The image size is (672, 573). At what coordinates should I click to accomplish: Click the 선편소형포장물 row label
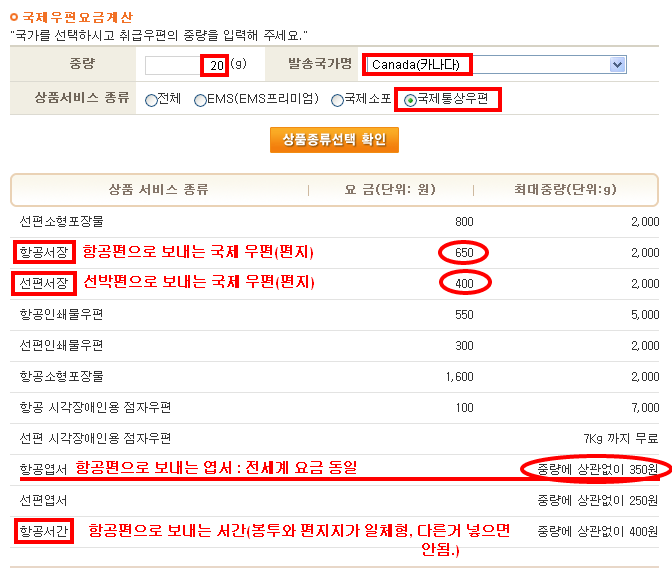pyautogui.click(x=61, y=222)
